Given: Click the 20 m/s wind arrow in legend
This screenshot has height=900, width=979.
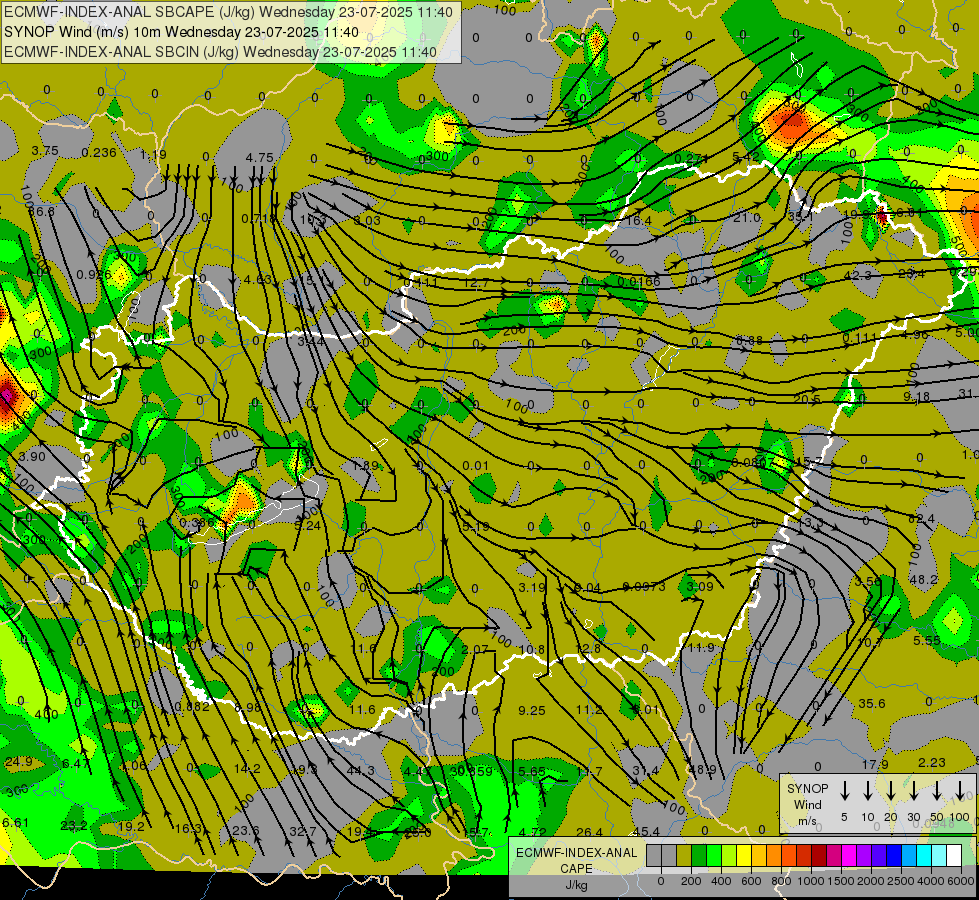Looking at the screenshot, I should [x=891, y=790].
